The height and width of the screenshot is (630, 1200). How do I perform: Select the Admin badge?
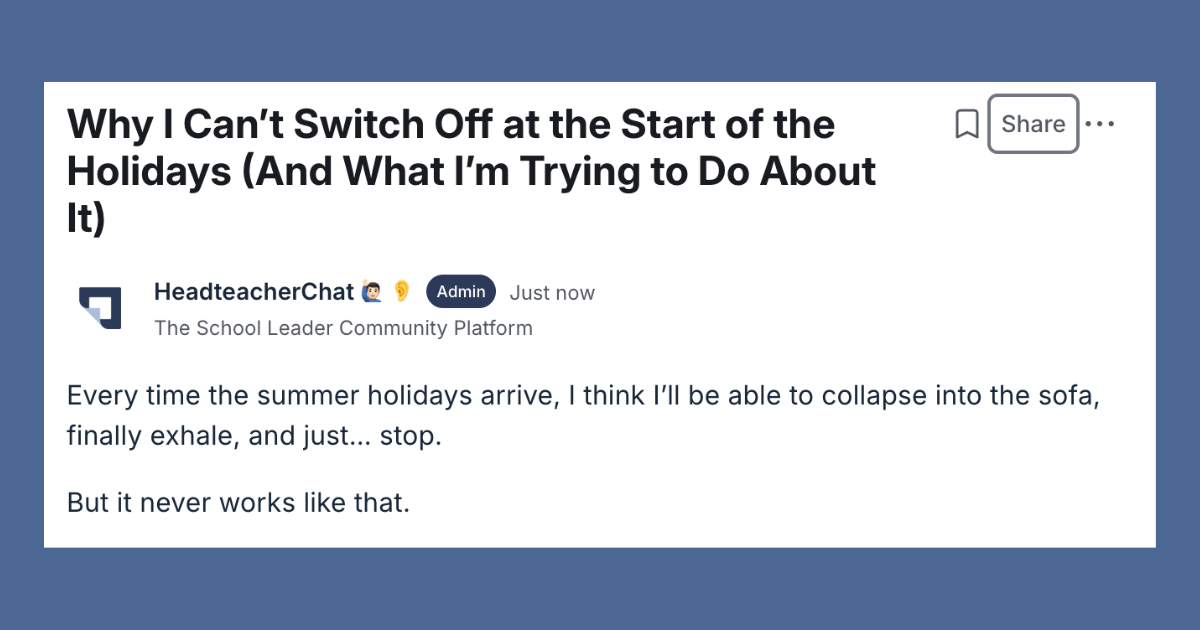pyautogui.click(x=461, y=292)
